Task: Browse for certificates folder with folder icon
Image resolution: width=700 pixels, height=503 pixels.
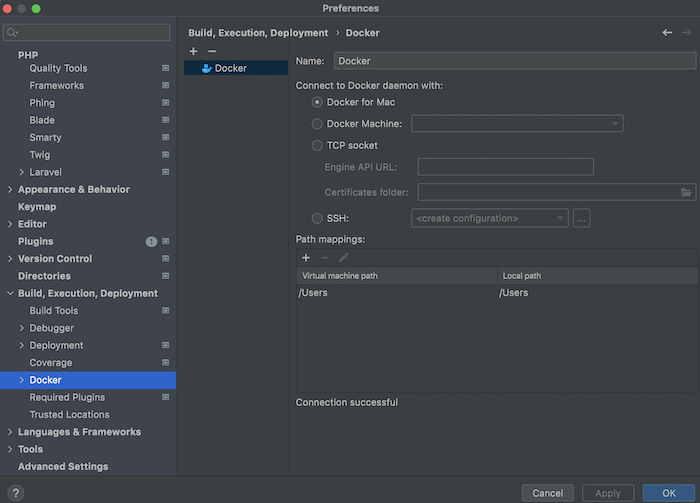Action: tap(686, 192)
